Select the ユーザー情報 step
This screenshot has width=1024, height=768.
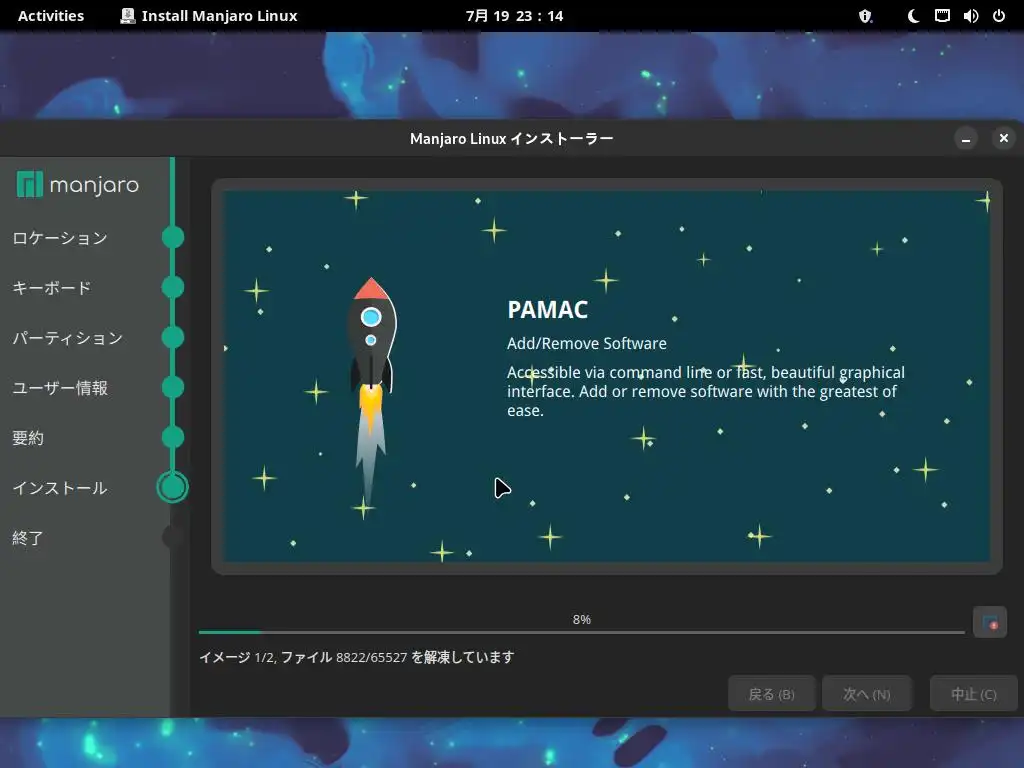click(x=60, y=388)
